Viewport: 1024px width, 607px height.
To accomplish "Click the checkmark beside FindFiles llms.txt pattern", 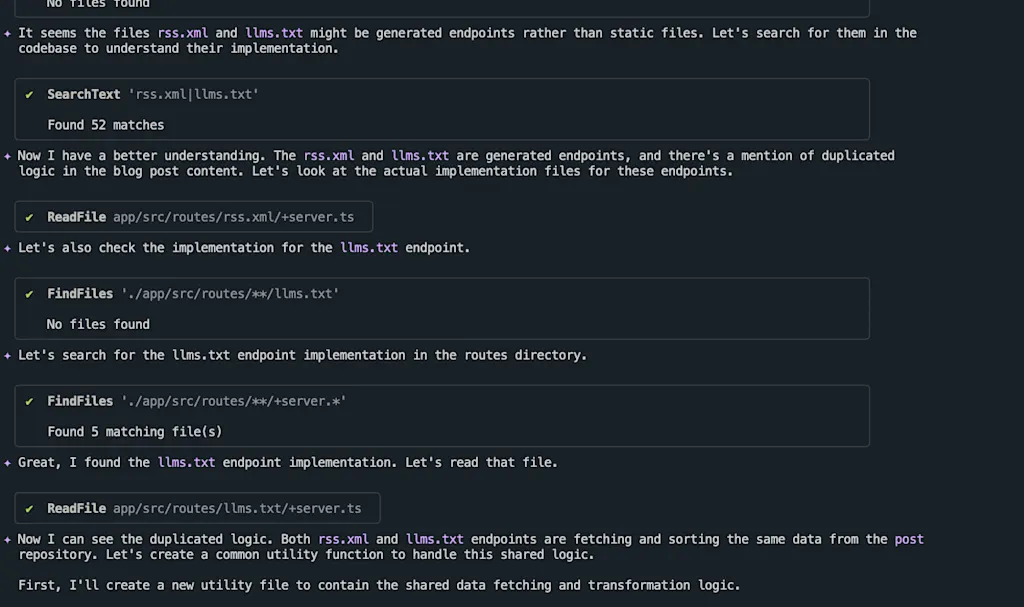I will (x=29, y=294).
